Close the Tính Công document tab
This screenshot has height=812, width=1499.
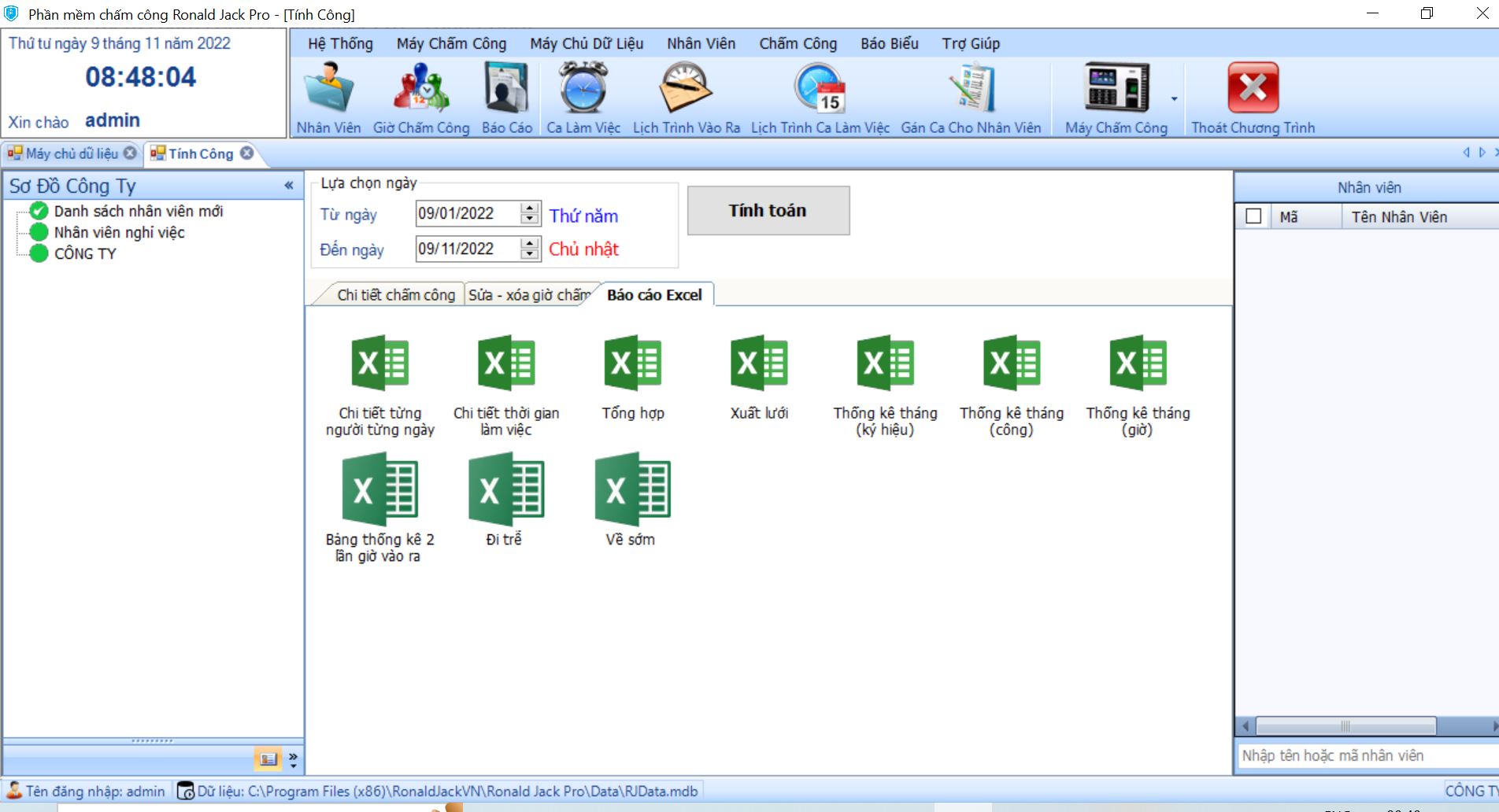[x=247, y=153]
